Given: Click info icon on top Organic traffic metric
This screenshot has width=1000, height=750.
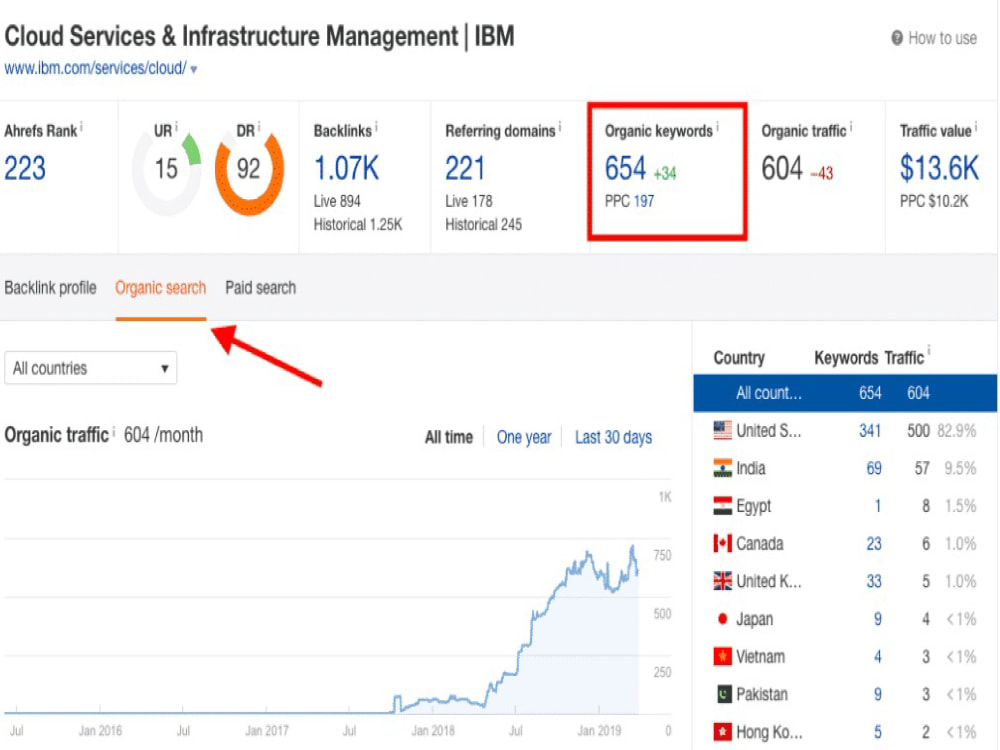Looking at the screenshot, I should (851, 127).
